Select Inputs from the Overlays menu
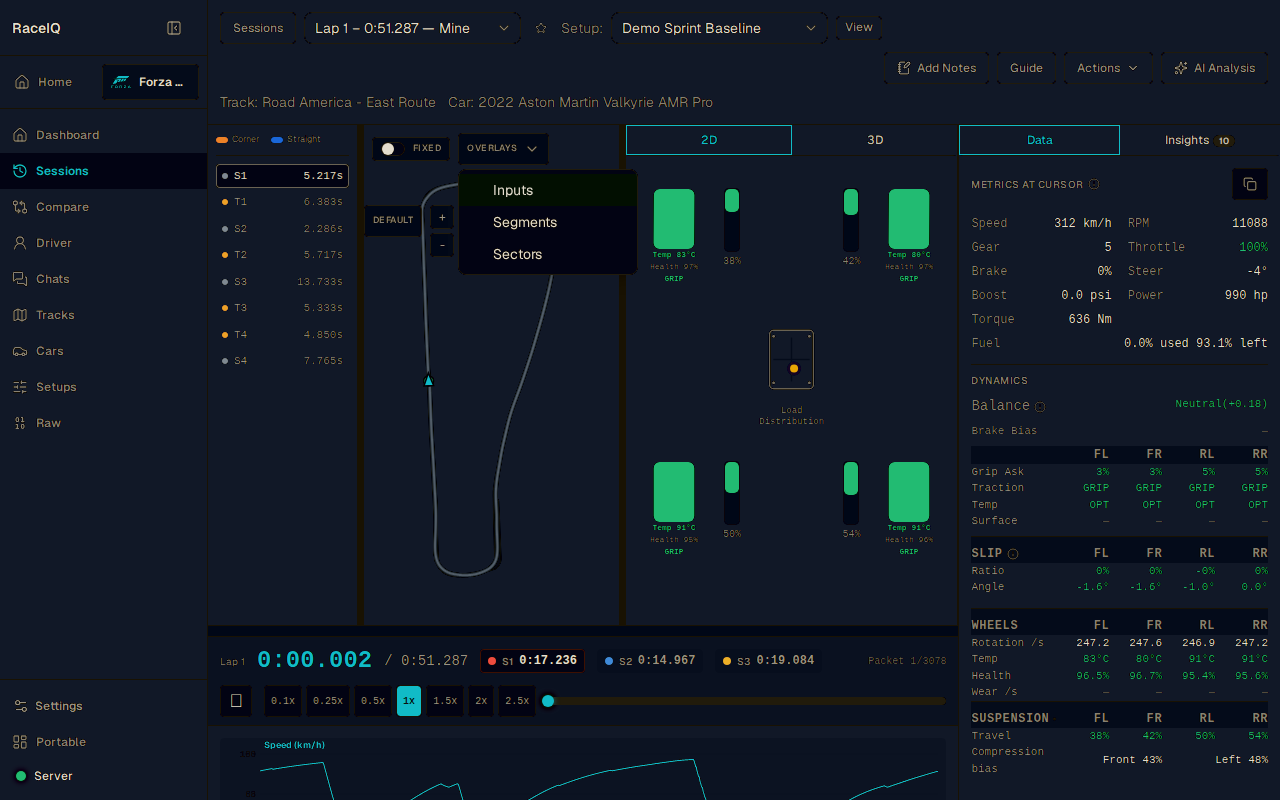The image size is (1280, 800). pos(548,190)
